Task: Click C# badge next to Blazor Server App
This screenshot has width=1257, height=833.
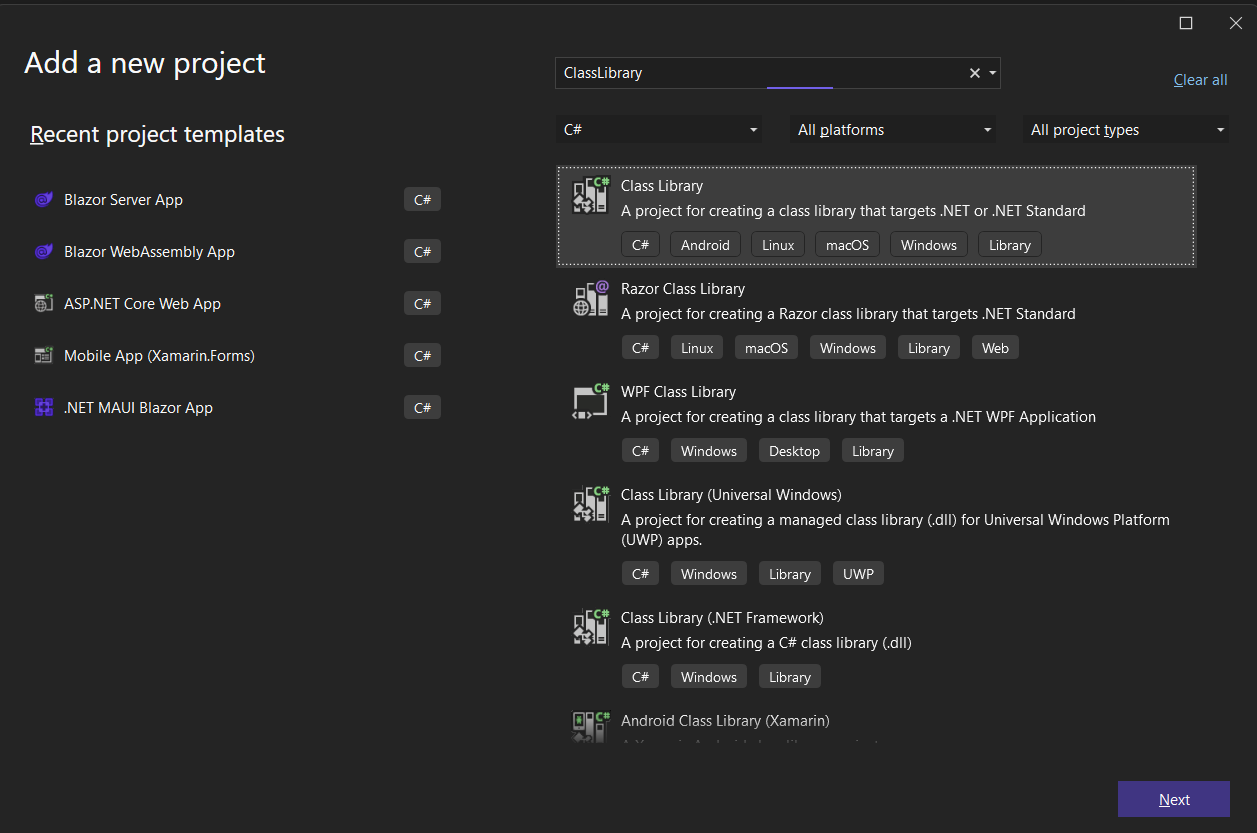Action: coord(422,200)
